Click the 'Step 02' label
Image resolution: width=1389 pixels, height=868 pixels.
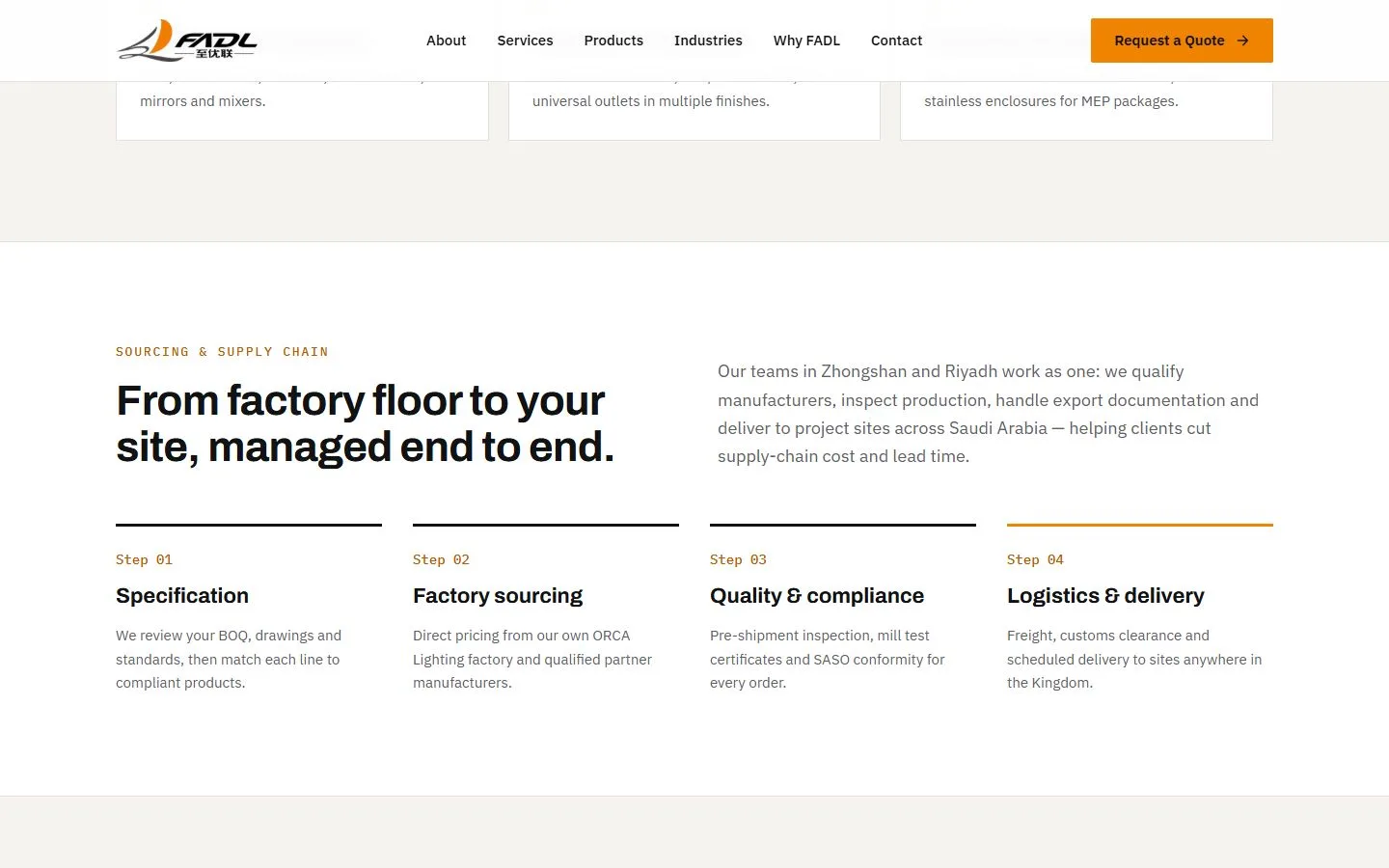[441, 559]
